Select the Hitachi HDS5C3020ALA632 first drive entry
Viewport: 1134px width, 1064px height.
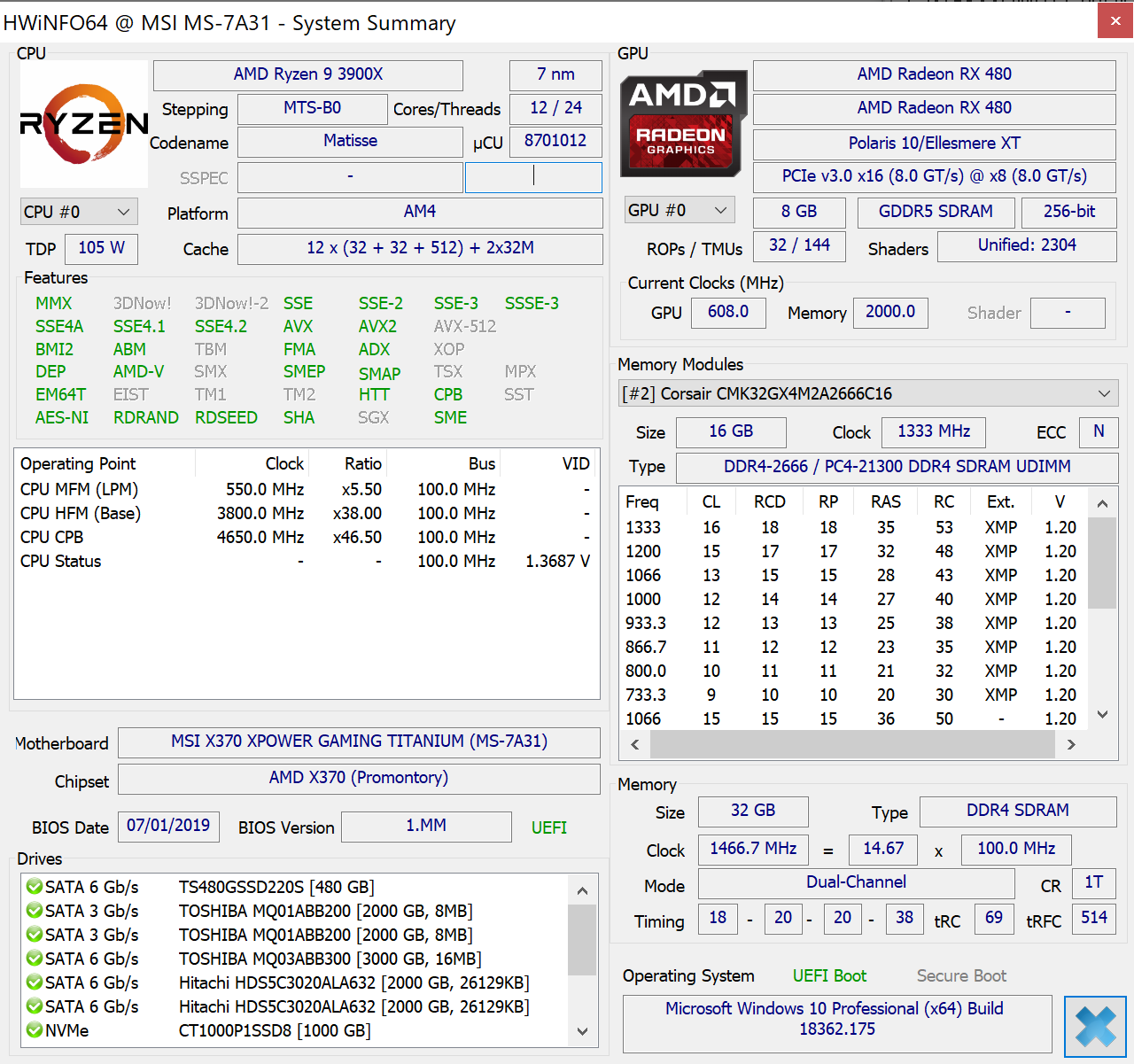(292, 982)
